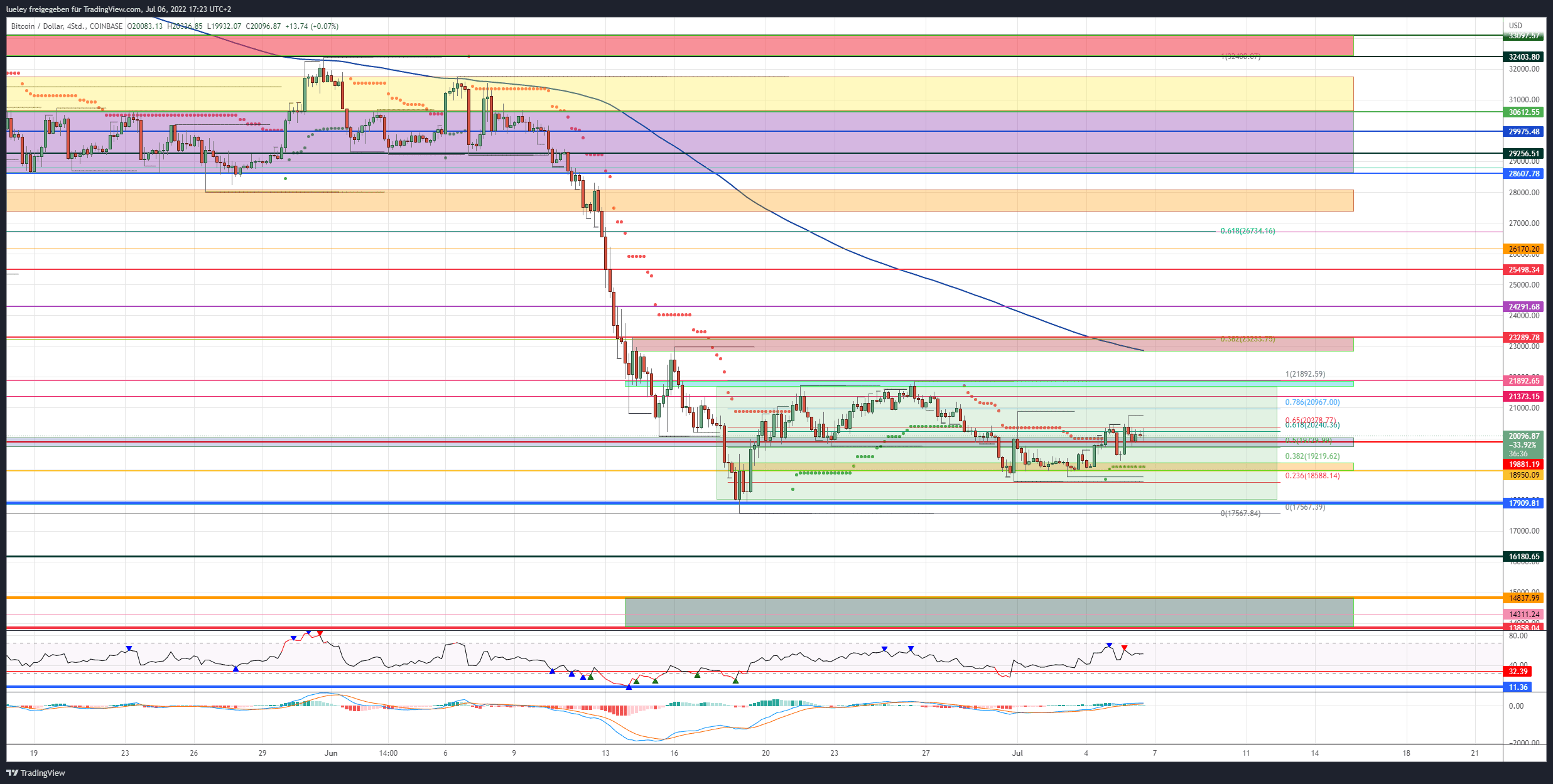Select the current price label 20096.87
1553x784 pixels.
click(x=1523, y=436)
